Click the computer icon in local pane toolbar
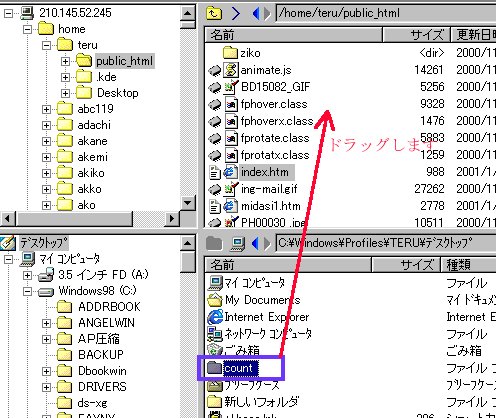The width and height of the screenshot is (496, 418). pos(237,244)
